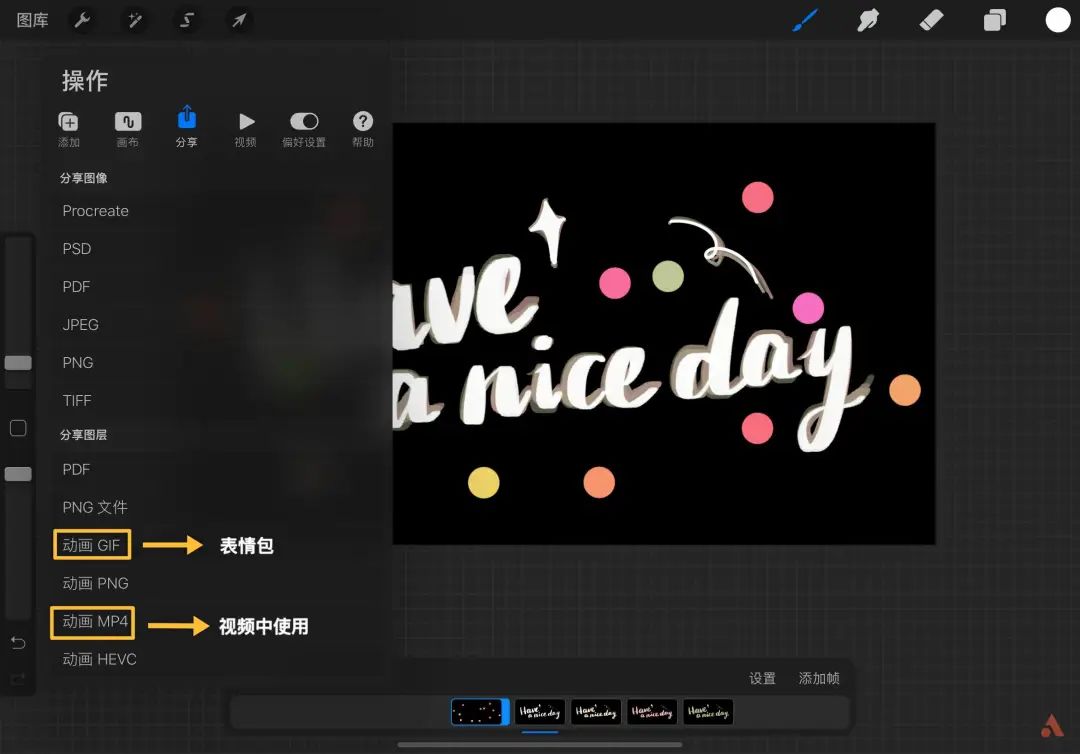The height and width of the screenshot is (754, 1080).
Task: Share image as Procreate format
Action: point(96,211)
